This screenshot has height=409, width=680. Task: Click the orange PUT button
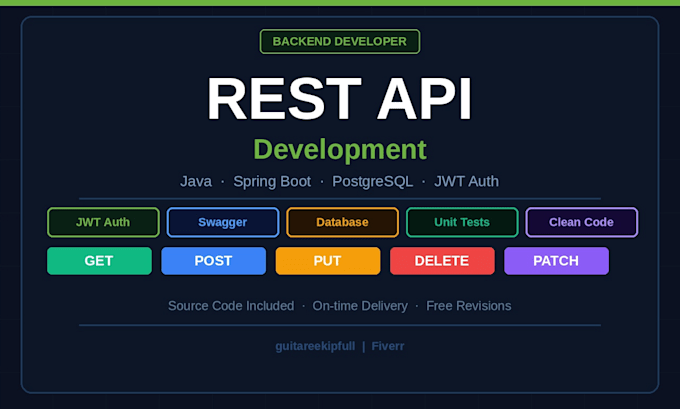328,261
